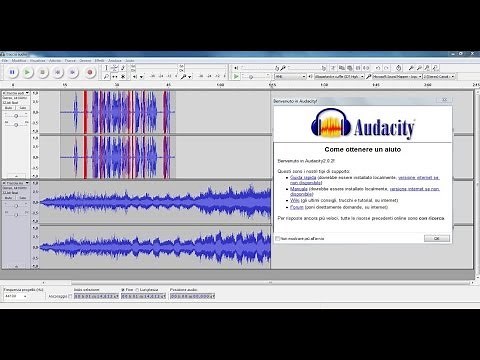480x360 pixels.
Task: Select the Draw (pencil) tool
Action: tap(122, 68)
